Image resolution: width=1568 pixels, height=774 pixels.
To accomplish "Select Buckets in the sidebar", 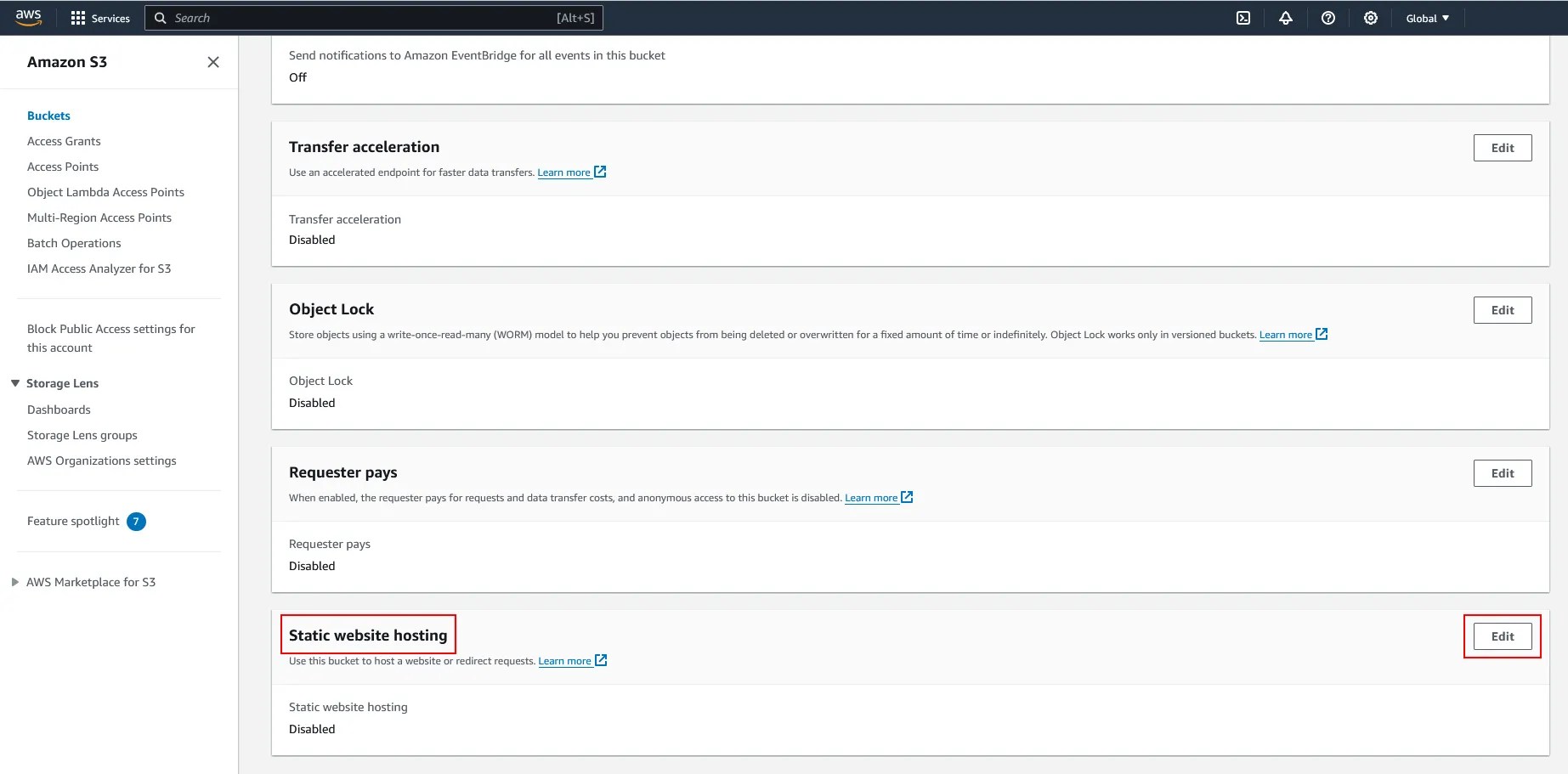I will pyautogui.click(x=48, y=116).
